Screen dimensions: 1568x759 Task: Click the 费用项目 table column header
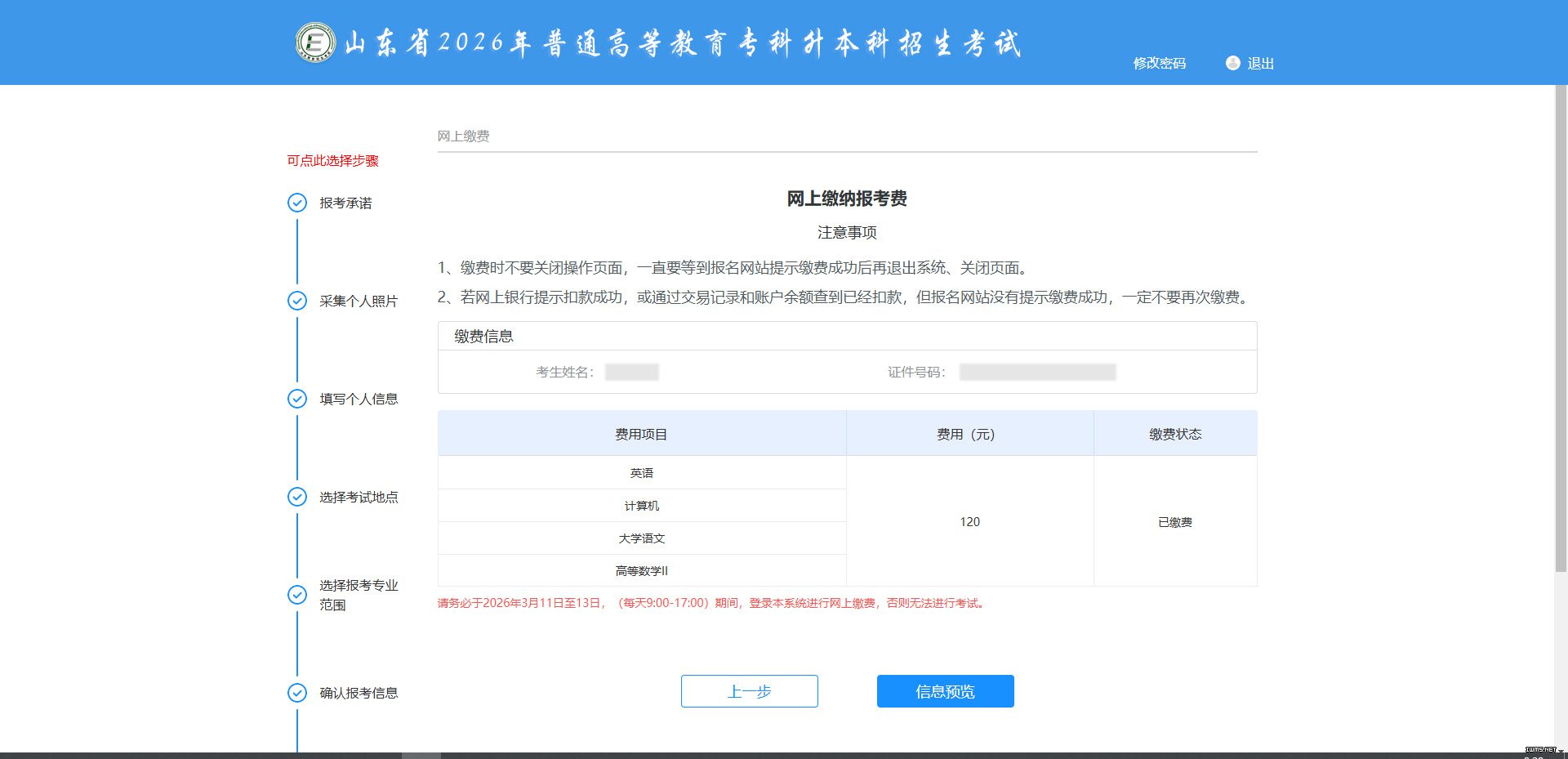click(x=641, y=434)
